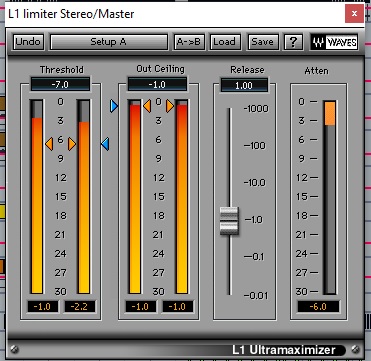The width and height of the screenshot is (371, 361).
Task: Grab the Release slider handle
Action: [229, 221]
